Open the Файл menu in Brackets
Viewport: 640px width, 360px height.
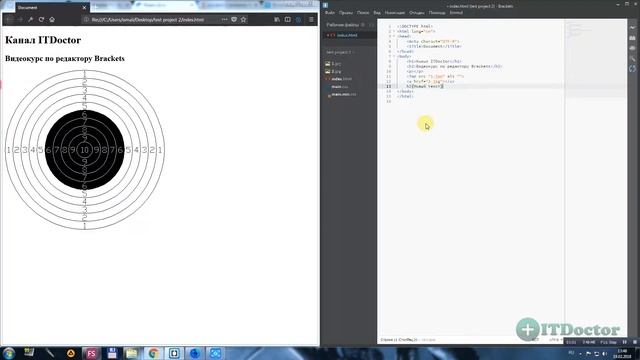pos(330,13)
